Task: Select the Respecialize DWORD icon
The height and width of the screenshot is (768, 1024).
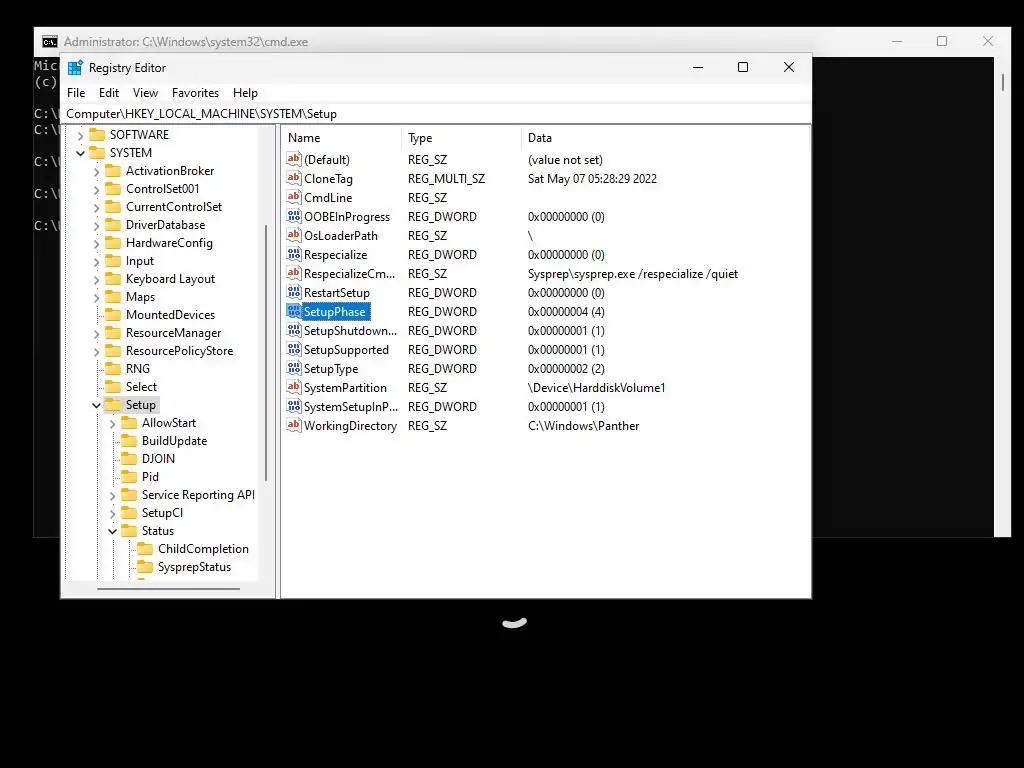Action: (294, 254)
